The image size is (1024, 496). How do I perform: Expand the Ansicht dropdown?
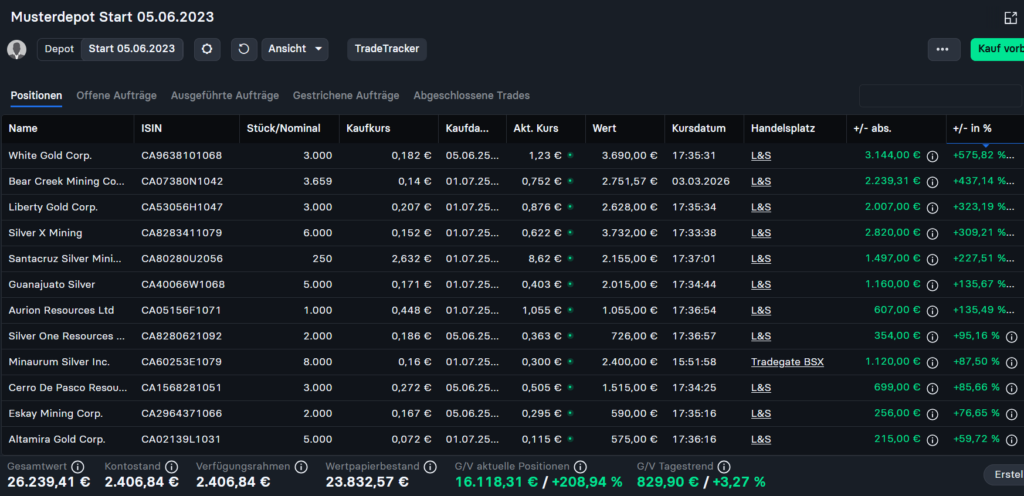pyautogui.click(x=295, y=49)
